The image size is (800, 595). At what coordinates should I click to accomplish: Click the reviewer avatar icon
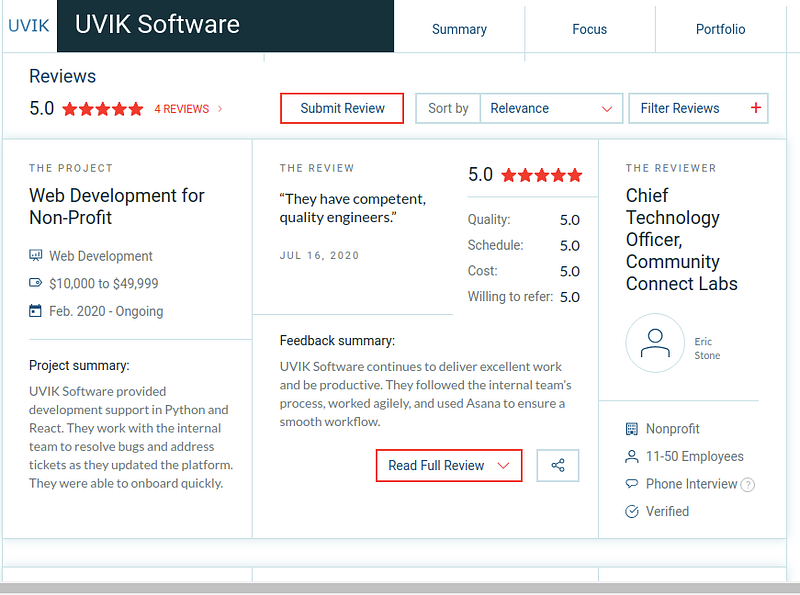[655, 343]
